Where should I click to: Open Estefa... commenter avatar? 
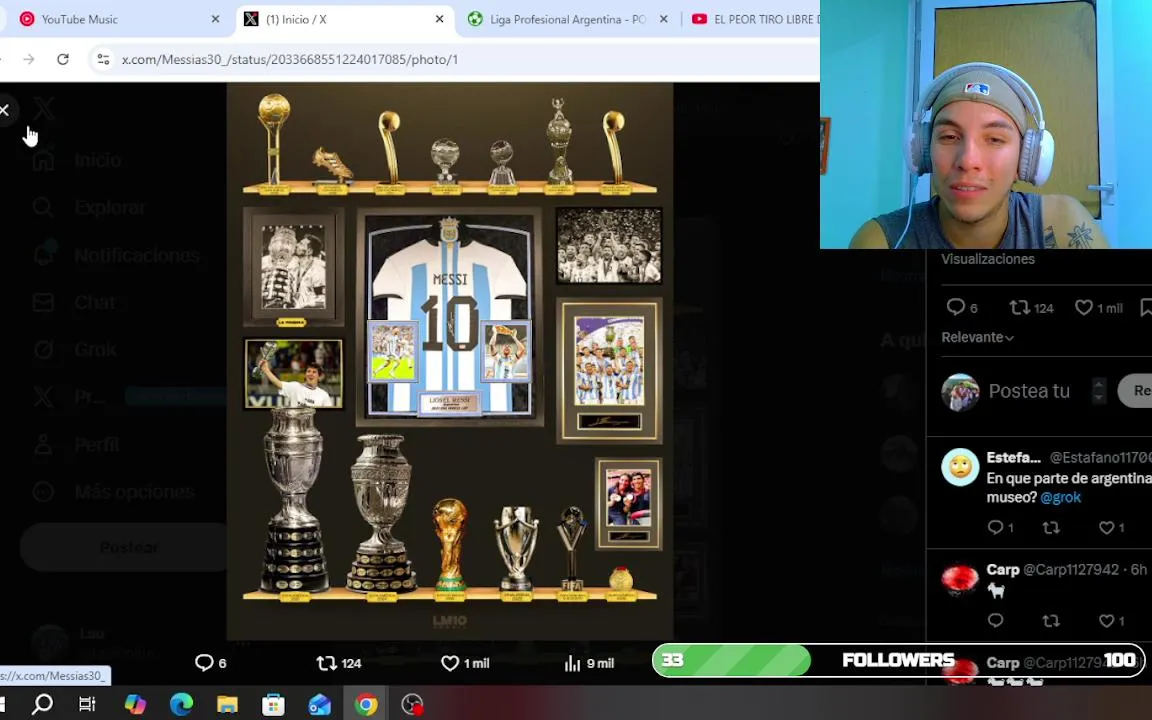(960, 467)
